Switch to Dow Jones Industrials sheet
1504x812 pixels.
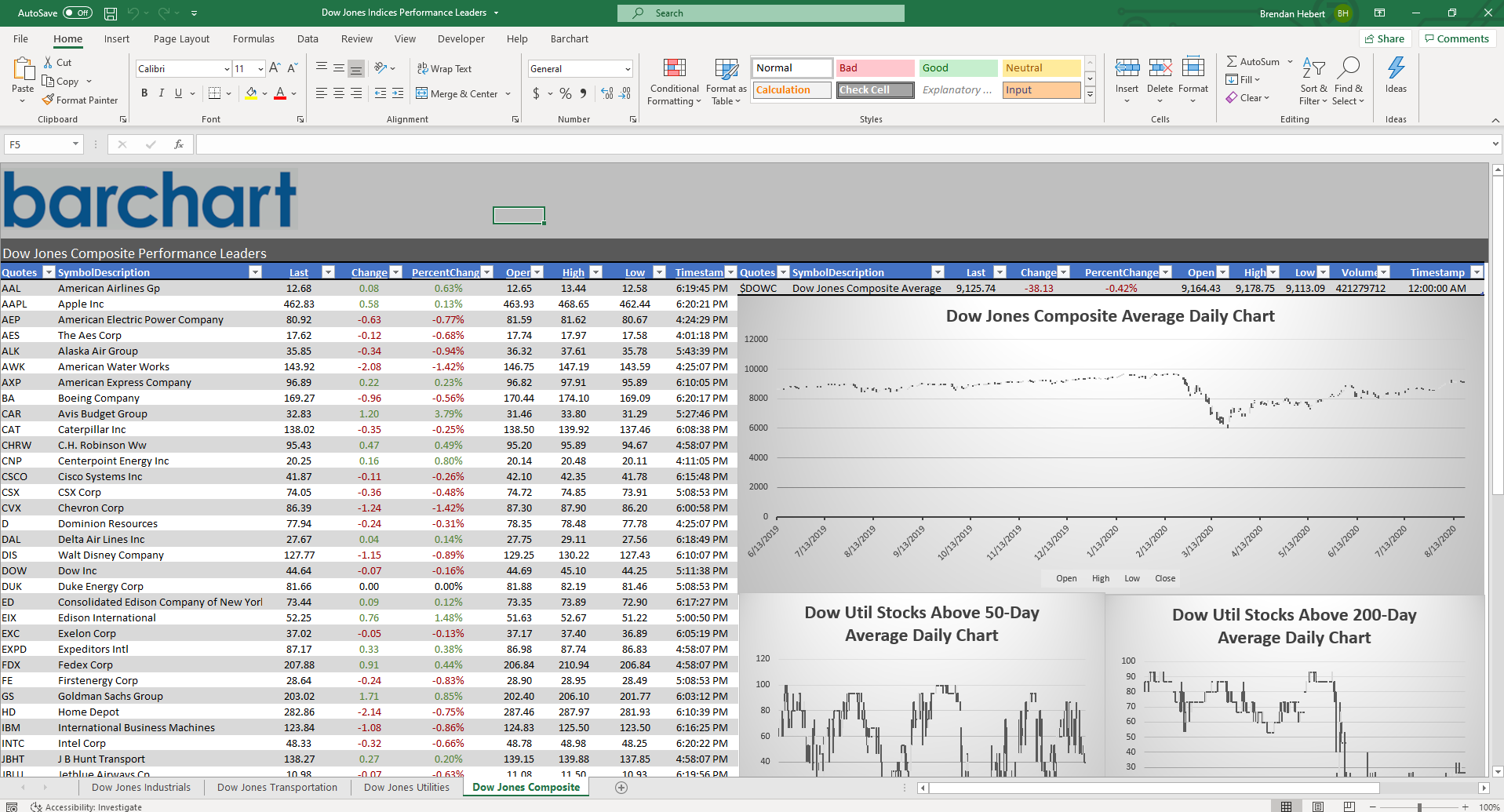(141, 787)
